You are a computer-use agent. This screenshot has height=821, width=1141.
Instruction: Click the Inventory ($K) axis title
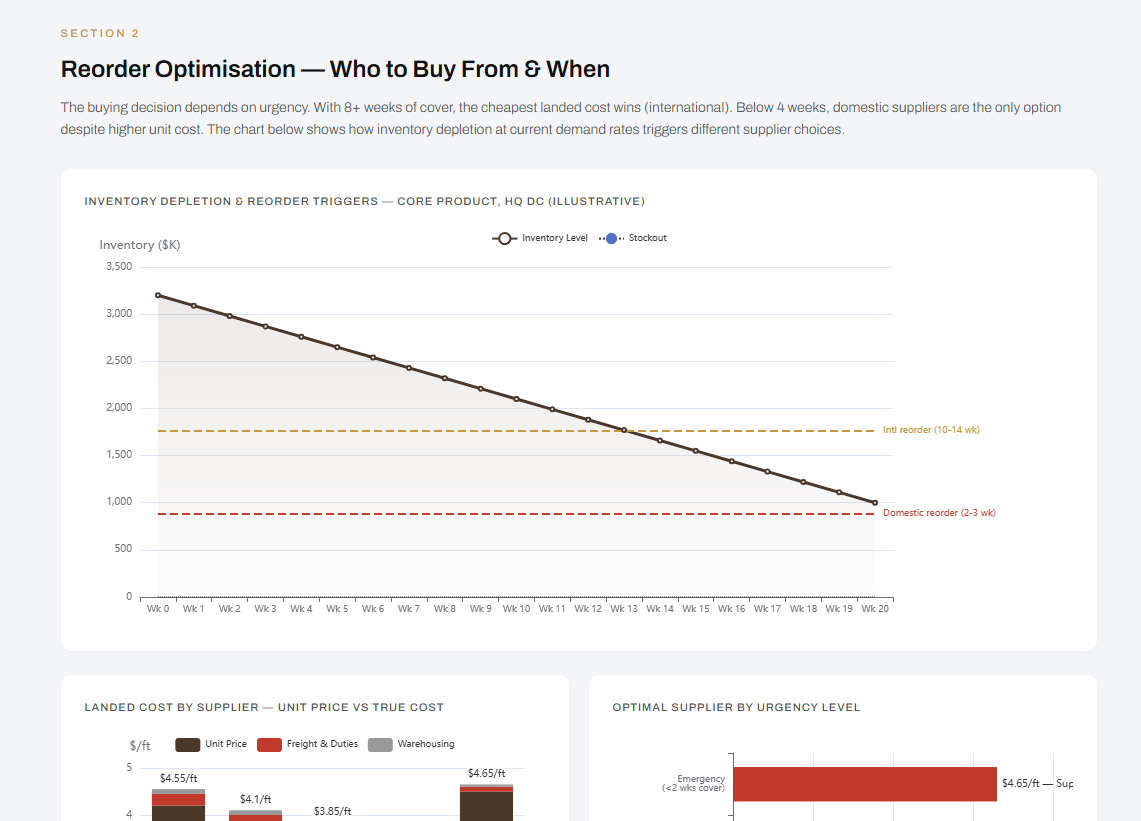pos(140,245)
